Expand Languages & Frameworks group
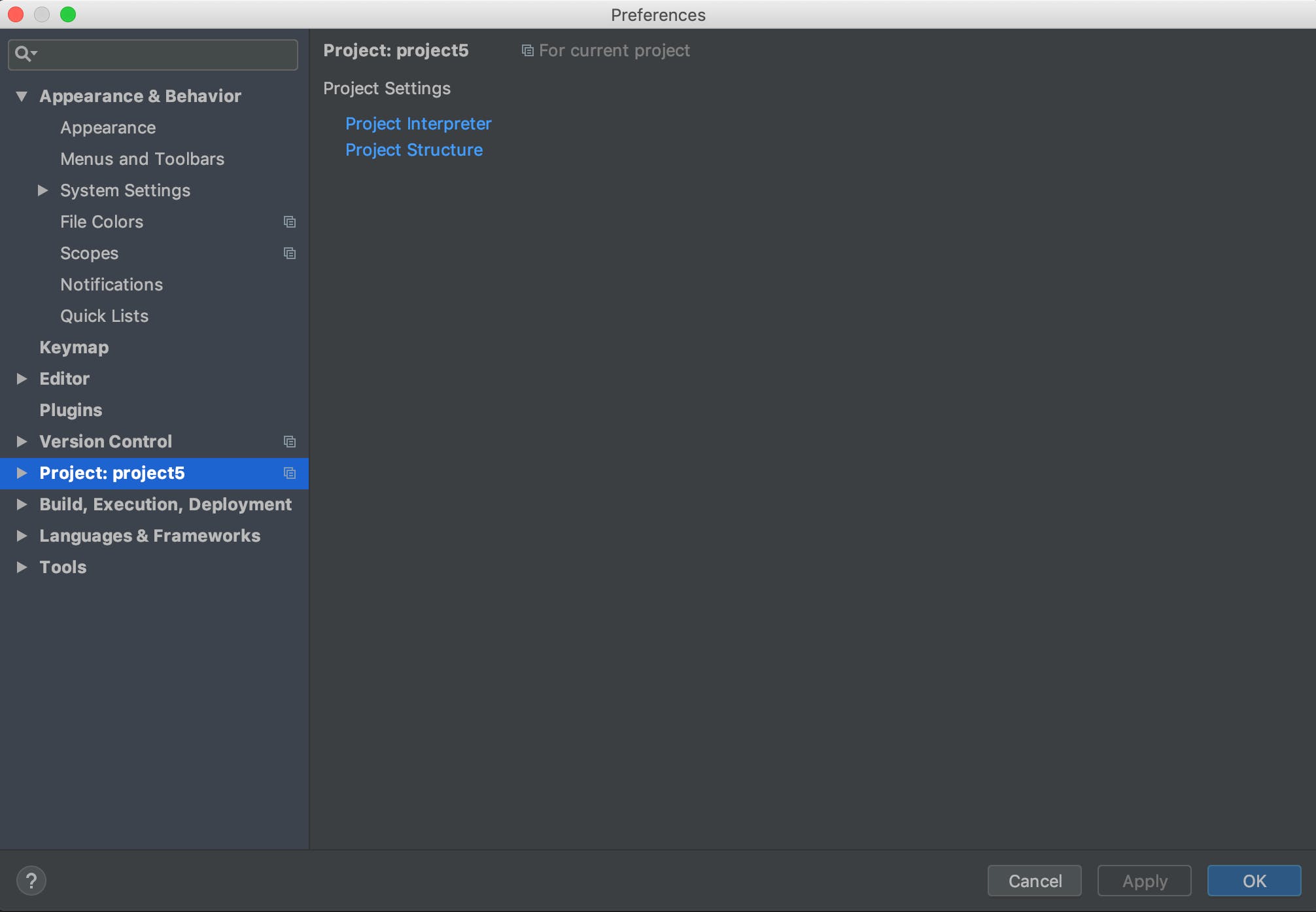1316x912 pixels. coord(22,536)
